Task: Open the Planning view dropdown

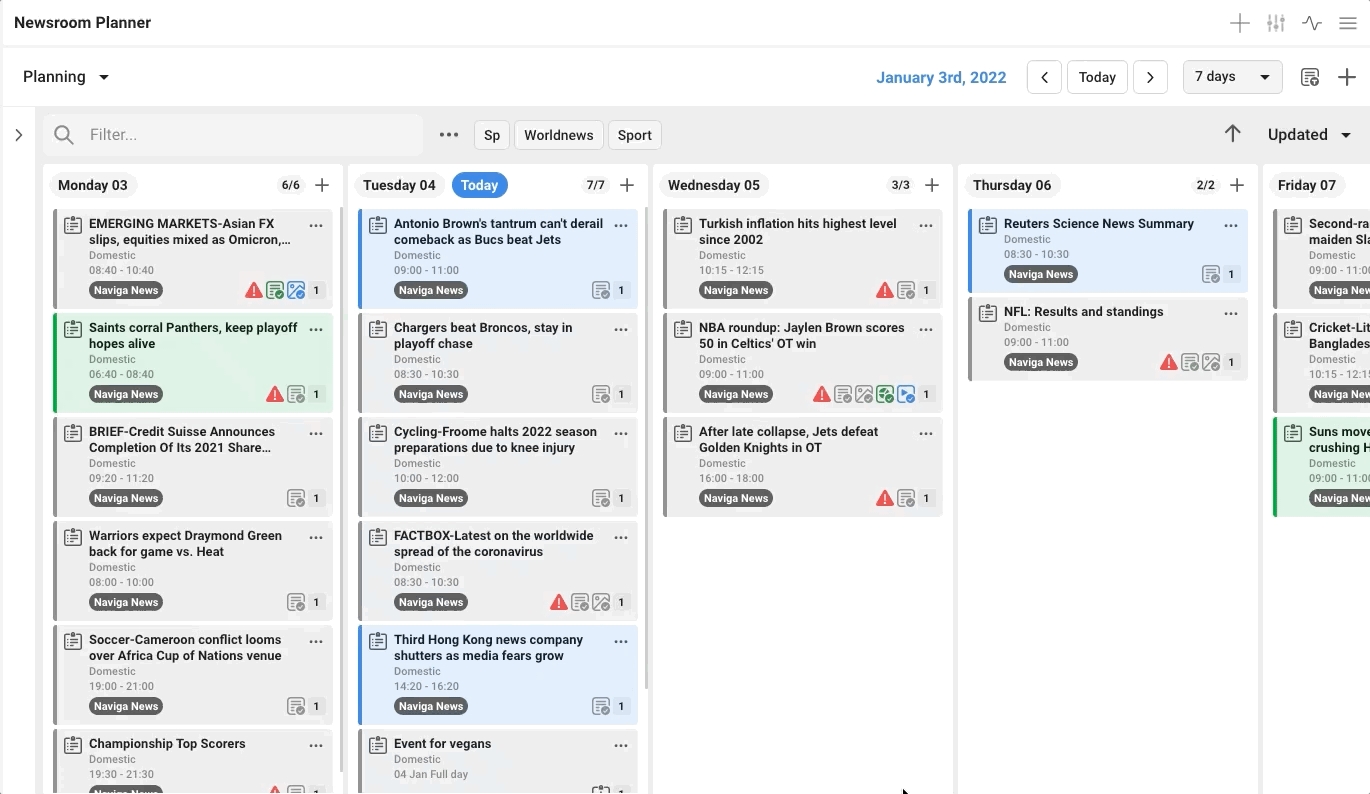Action: [66, 77]
